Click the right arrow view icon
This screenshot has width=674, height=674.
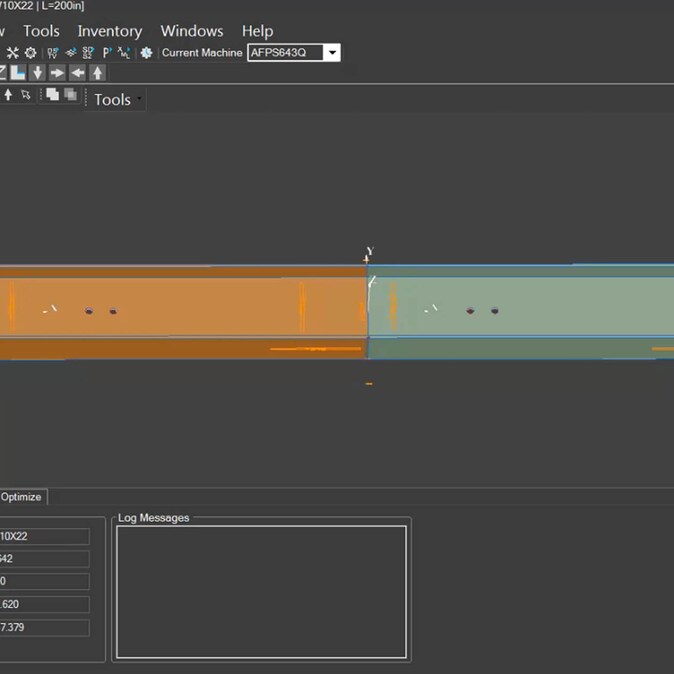tap(57, 73)
